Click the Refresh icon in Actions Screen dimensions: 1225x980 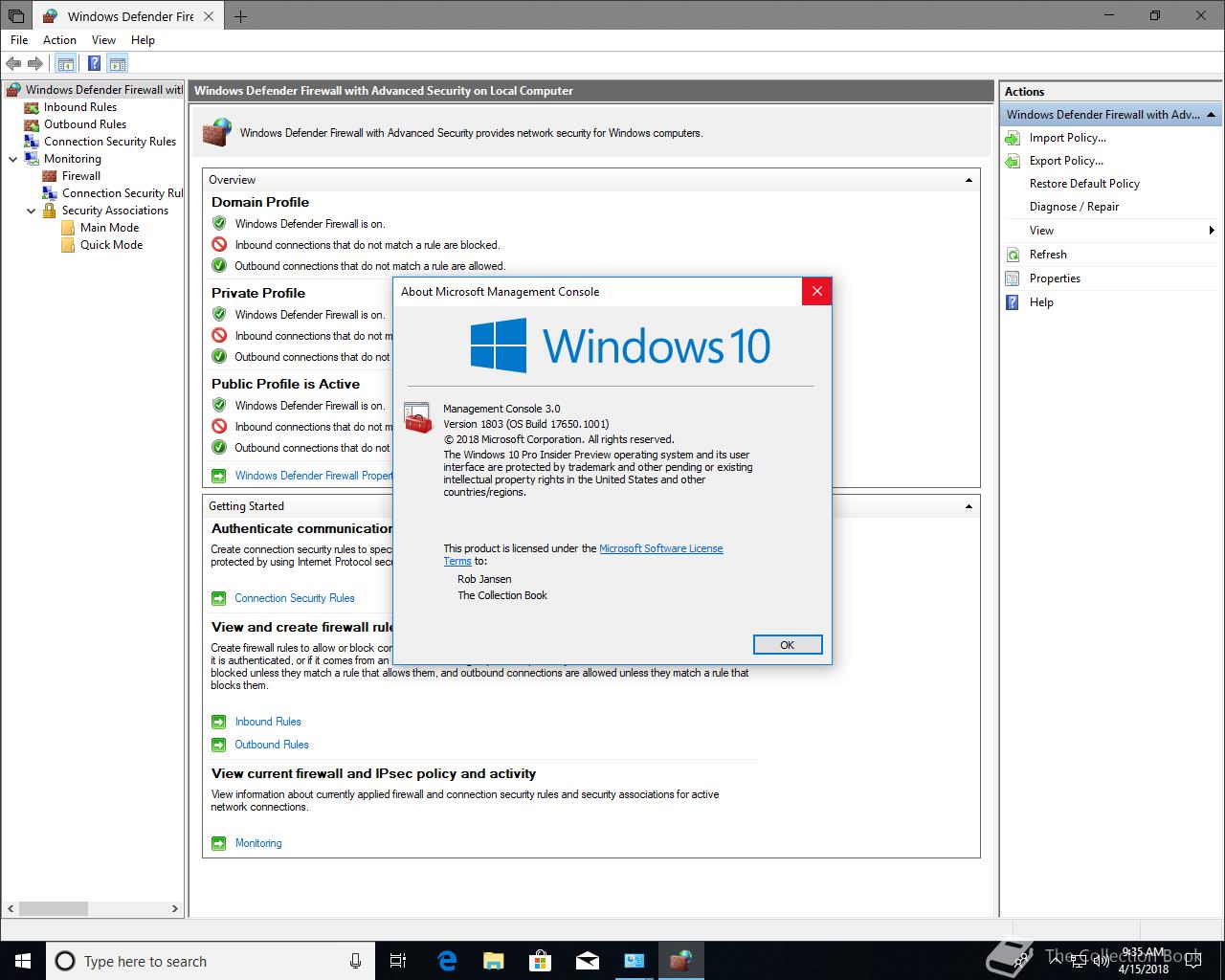click(1013, 255)
